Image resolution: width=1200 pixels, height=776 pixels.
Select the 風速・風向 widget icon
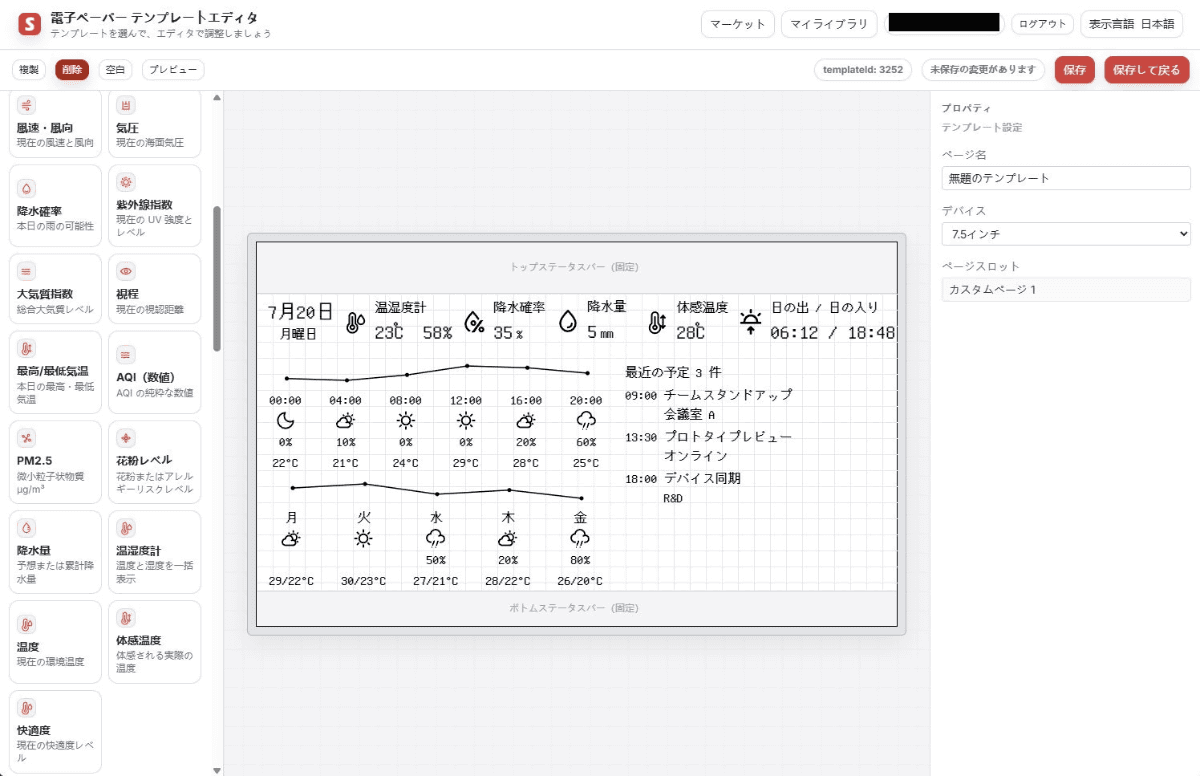pos(27,105)
